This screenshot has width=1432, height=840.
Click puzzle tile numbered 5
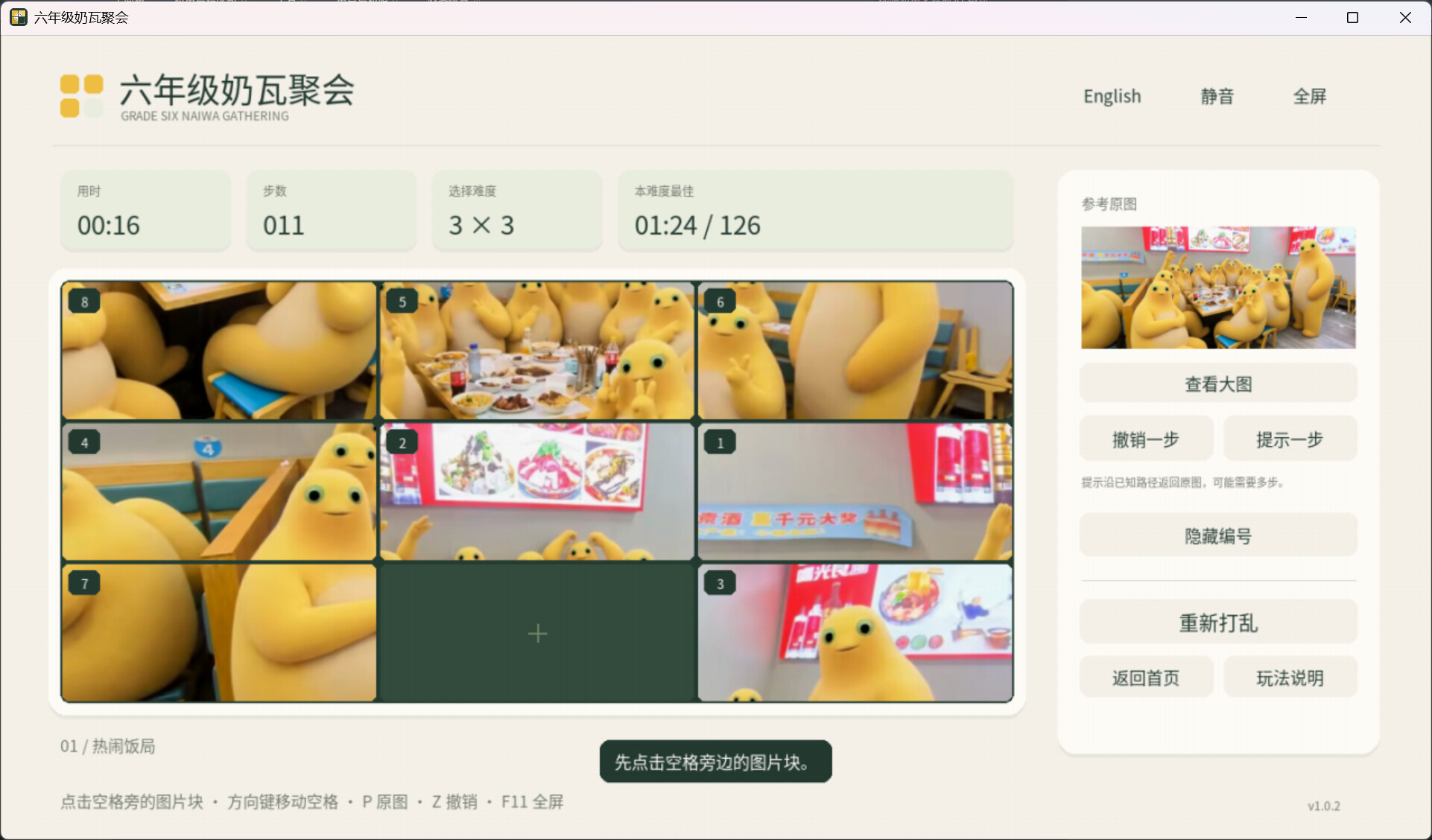click(x=537, y=350)
